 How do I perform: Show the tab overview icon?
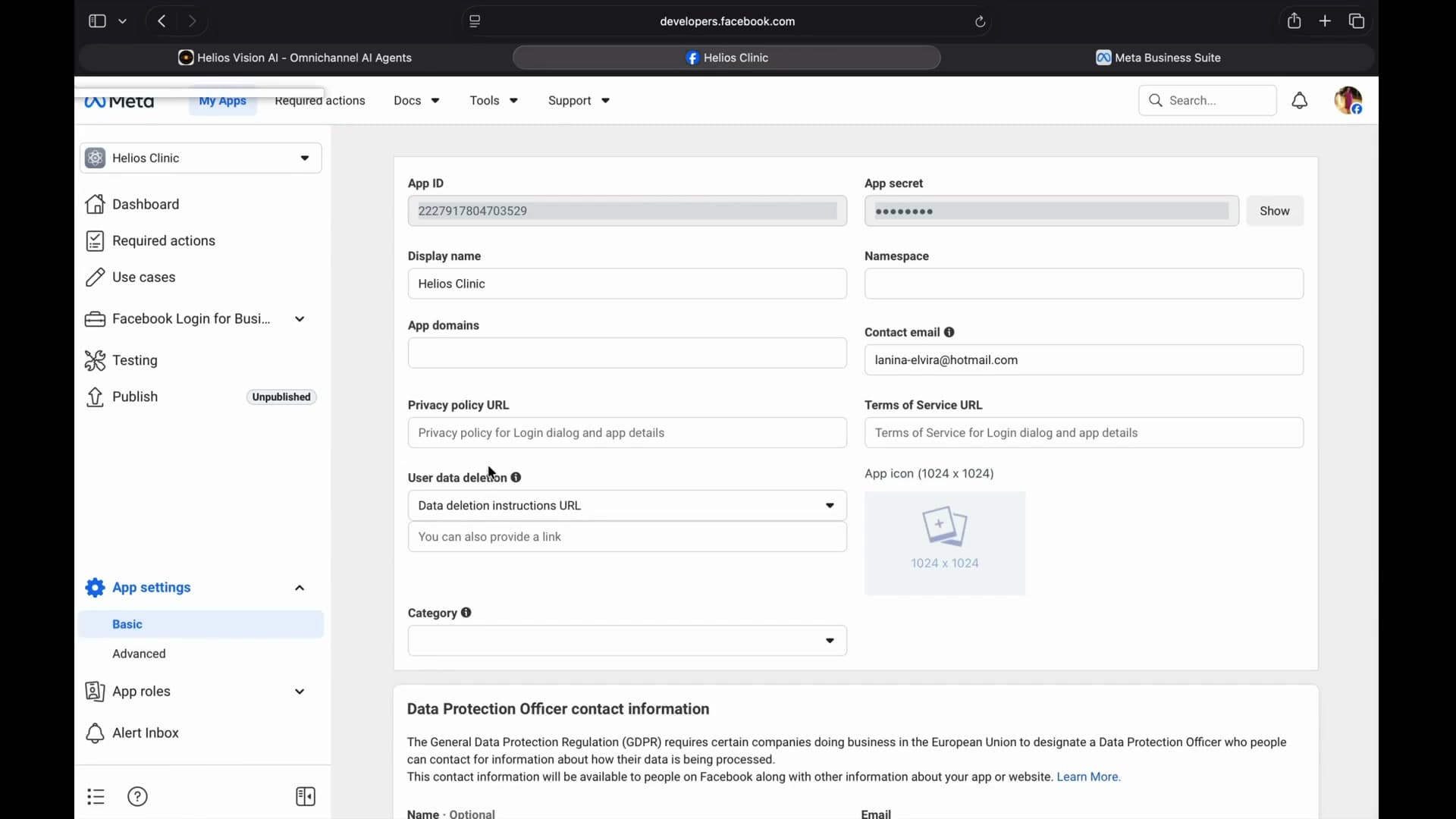(x=1357, y=21)
